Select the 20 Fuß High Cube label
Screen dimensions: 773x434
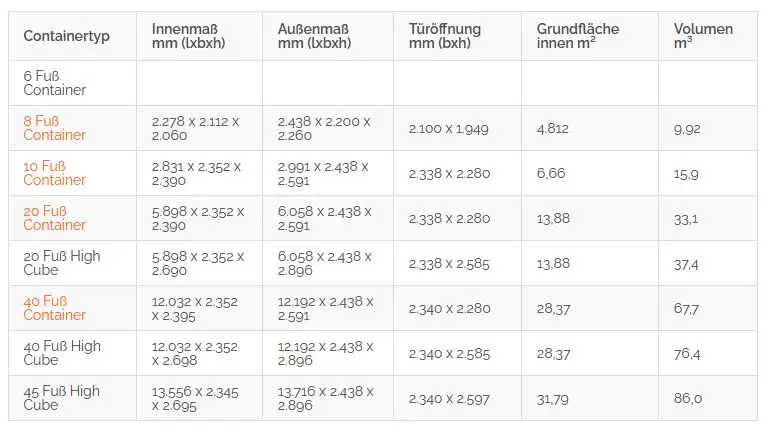coord(62,263)
